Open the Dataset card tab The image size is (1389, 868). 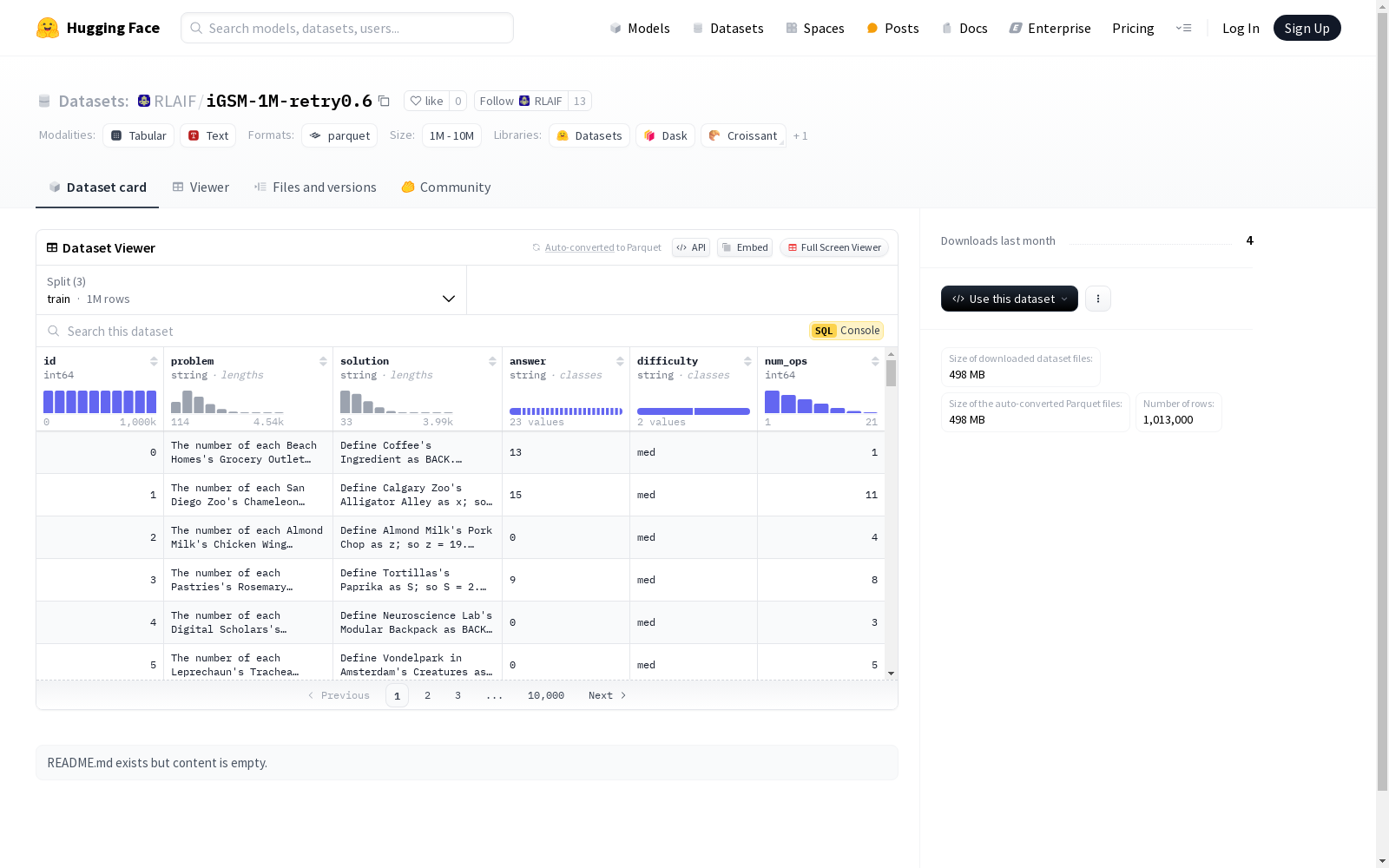pyautogui.click(x=97, y=187)
